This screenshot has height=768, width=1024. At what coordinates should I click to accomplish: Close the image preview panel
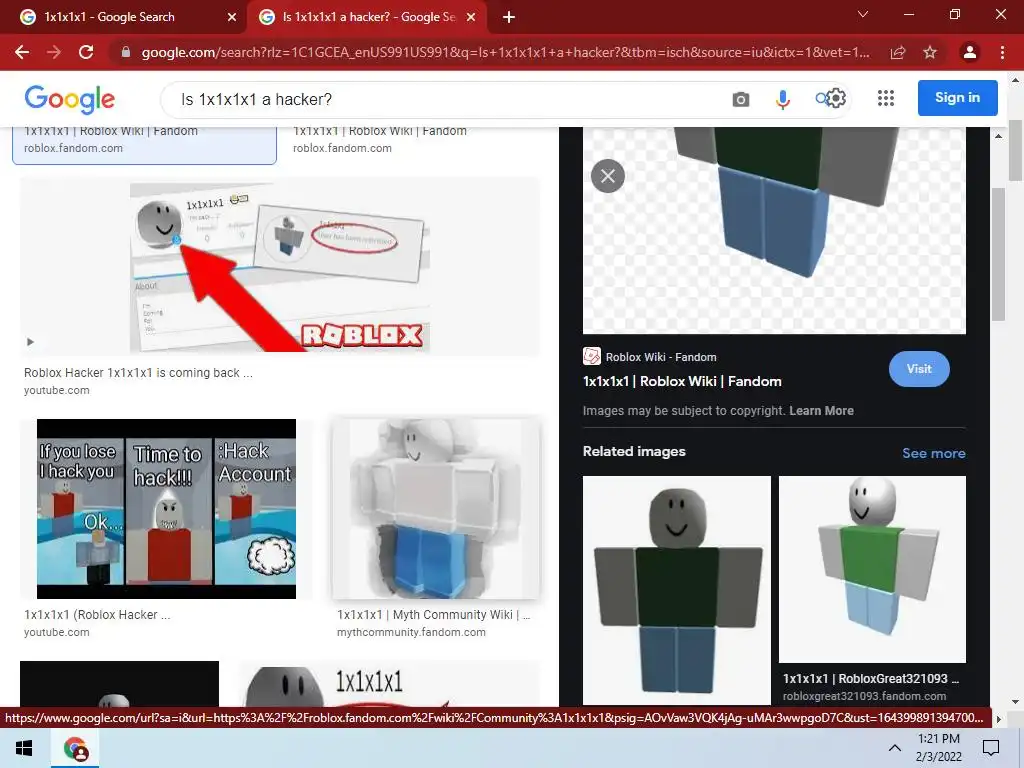click(608, 176)
